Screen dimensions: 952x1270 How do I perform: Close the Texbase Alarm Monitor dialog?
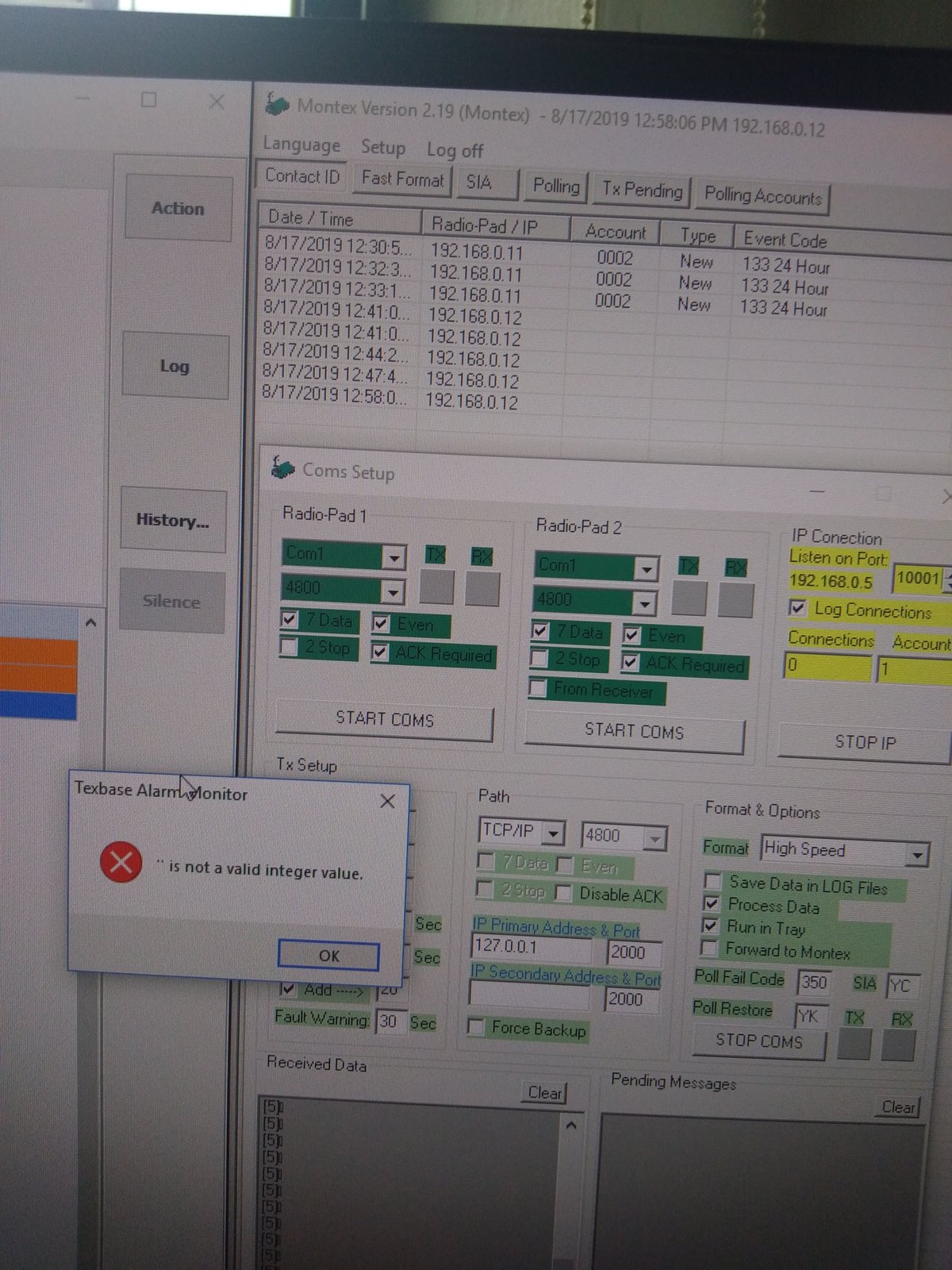387,801
